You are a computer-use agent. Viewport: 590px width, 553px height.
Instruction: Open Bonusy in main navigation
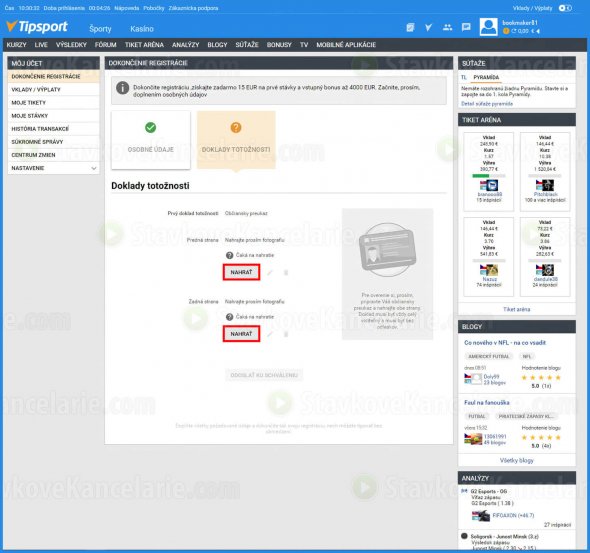click(279, 45)
